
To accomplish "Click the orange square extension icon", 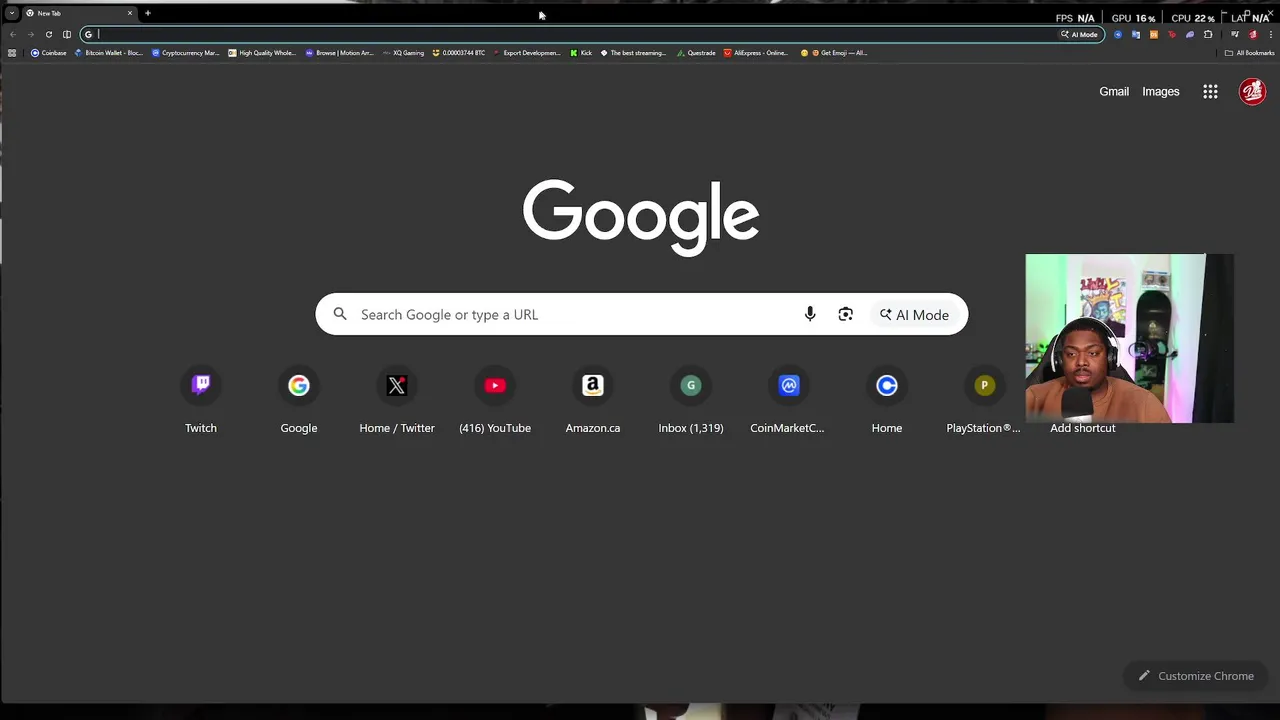I will (x=1154, y=34).
